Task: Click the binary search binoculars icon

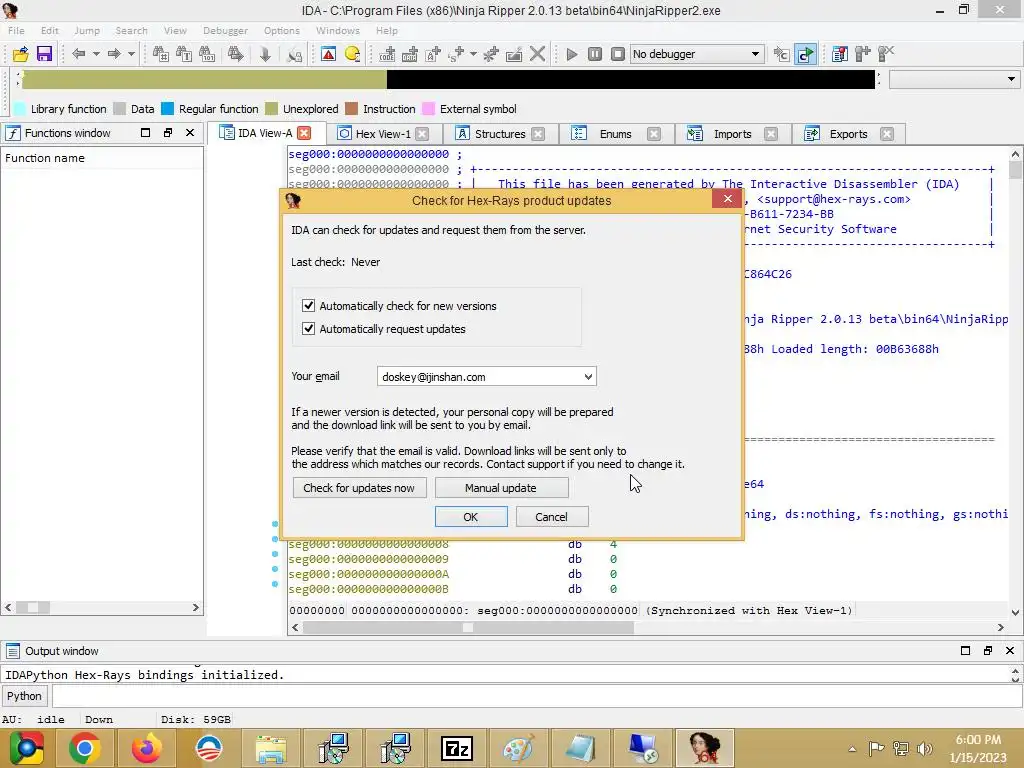Action: (207, 54)
